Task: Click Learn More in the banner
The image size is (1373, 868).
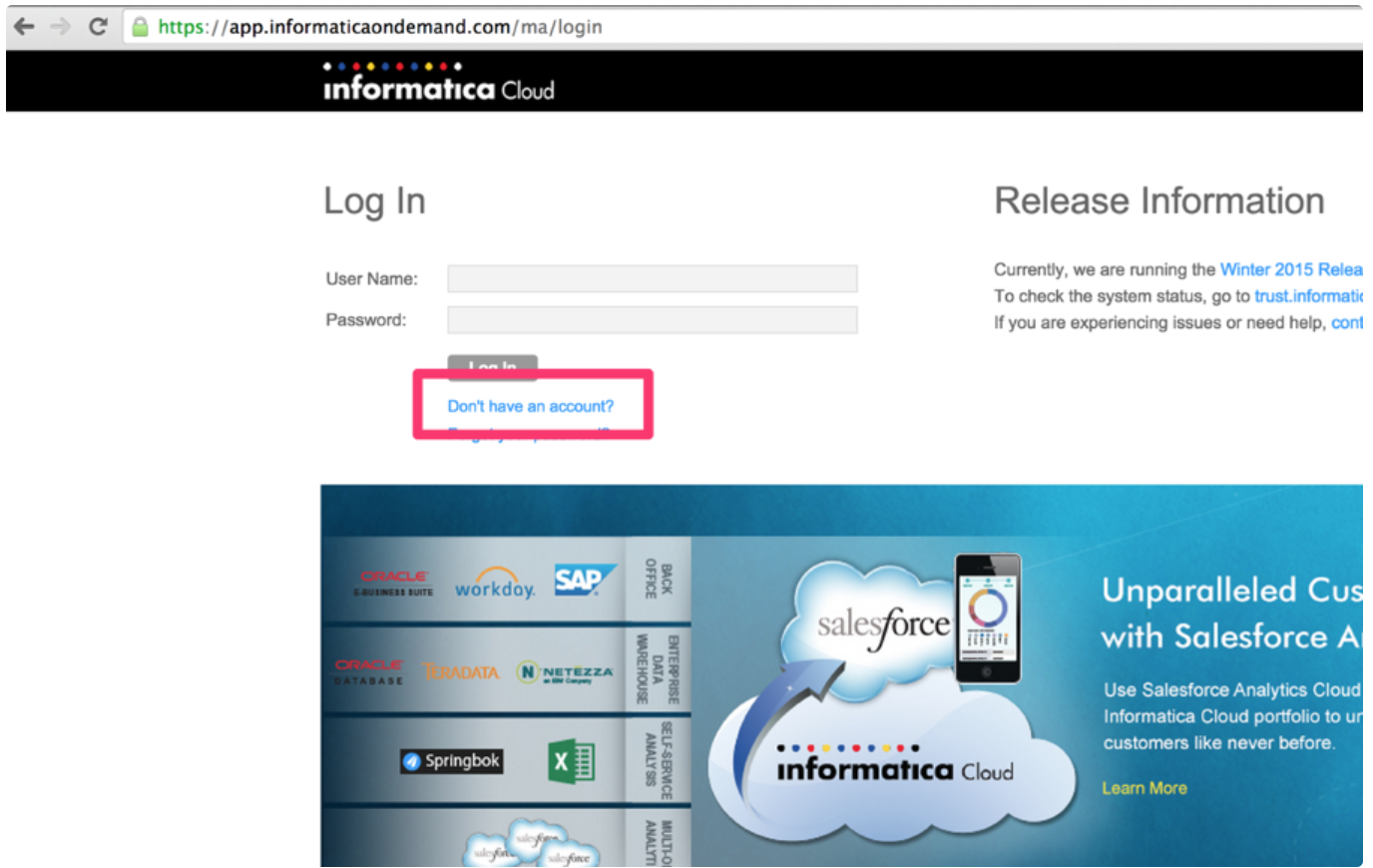Action: [x=1144, y=788]
